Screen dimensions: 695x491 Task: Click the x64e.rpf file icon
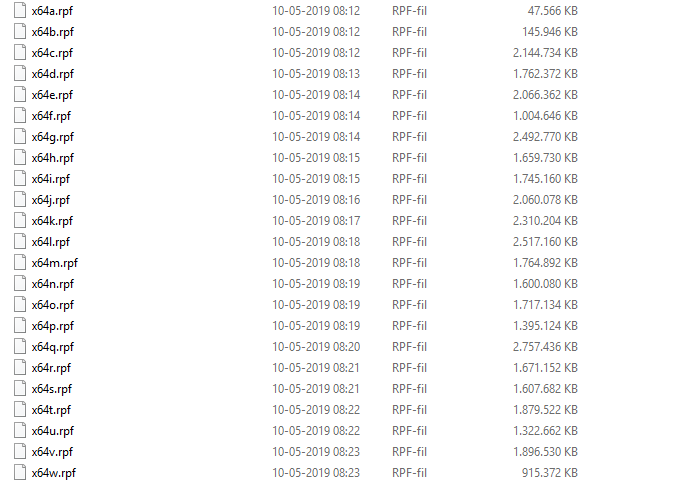(x=20, y=94)
